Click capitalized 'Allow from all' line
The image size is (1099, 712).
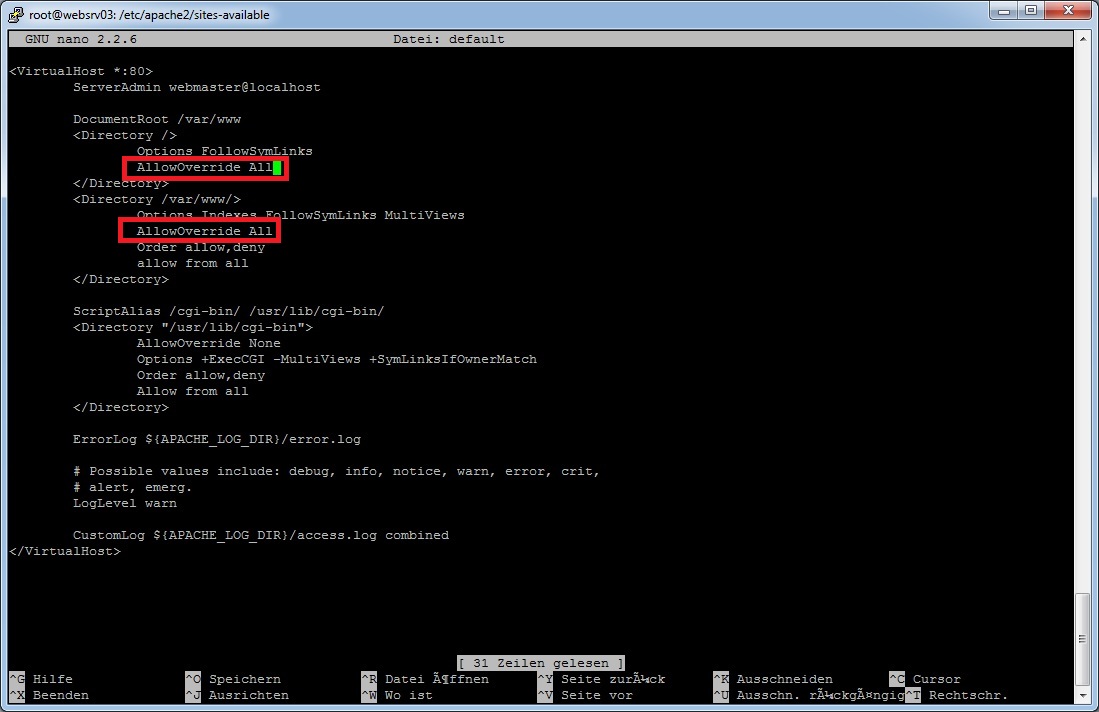point(192,391)
